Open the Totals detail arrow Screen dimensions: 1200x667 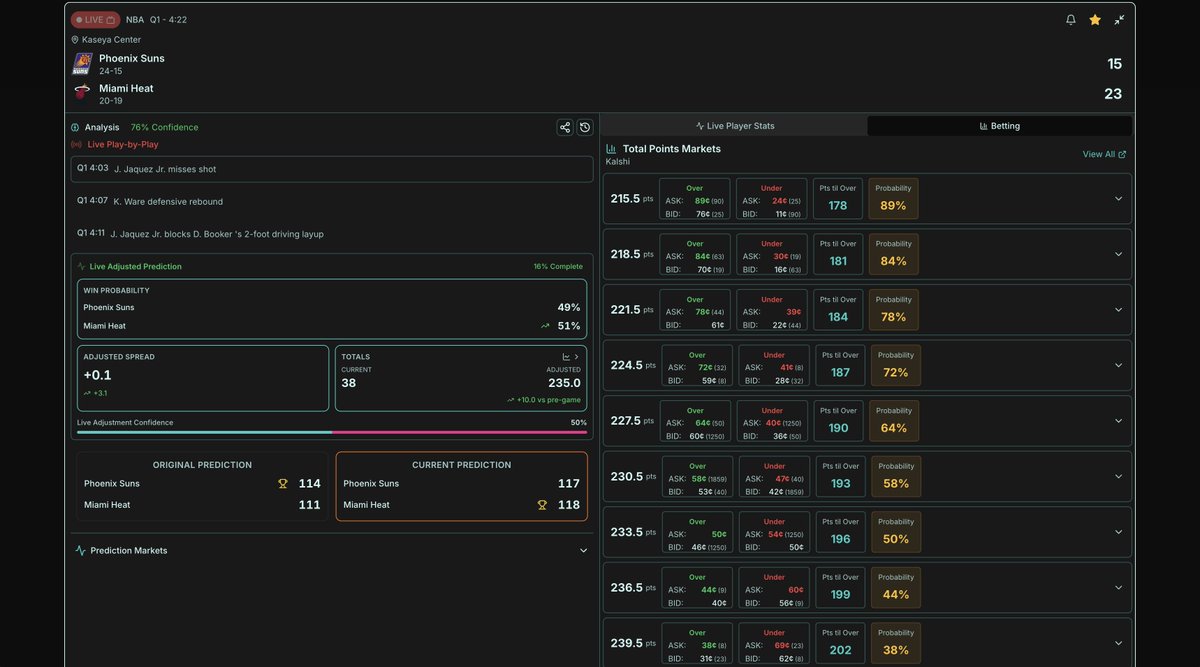coord(577,356)
